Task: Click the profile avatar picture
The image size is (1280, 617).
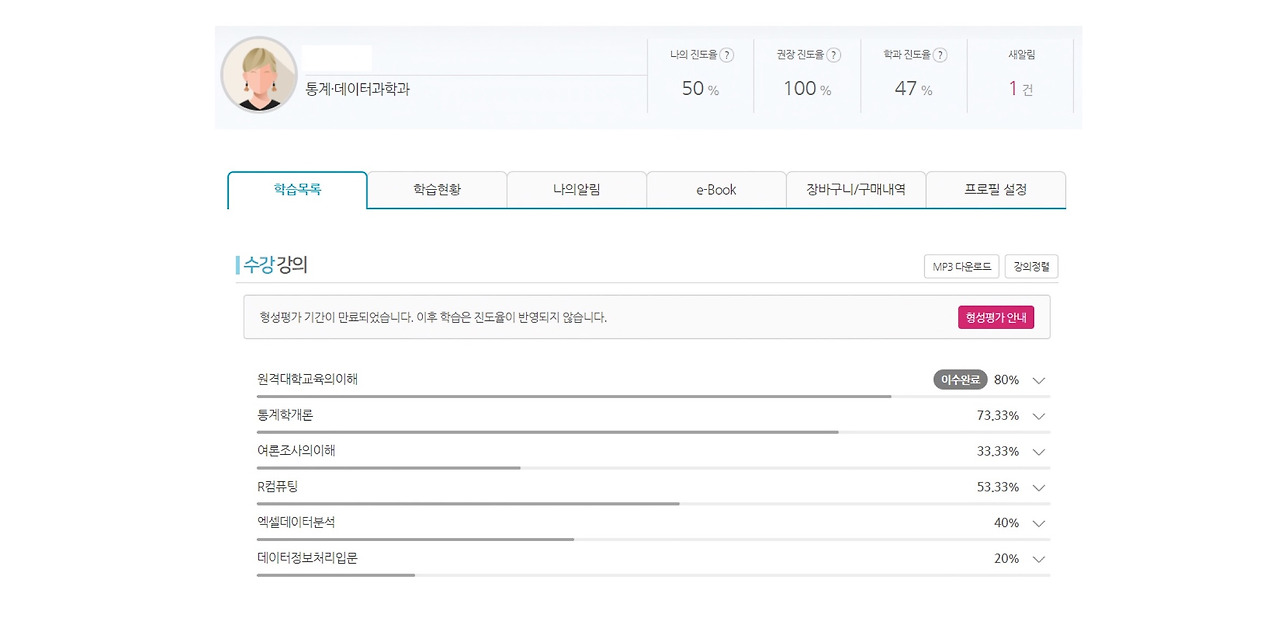Action: pyautogui.click(x=259, y=75)
